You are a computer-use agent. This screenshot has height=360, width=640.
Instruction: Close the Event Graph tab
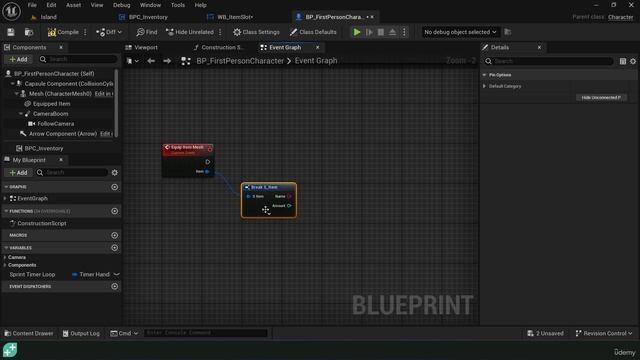click(x=318, y=47)
